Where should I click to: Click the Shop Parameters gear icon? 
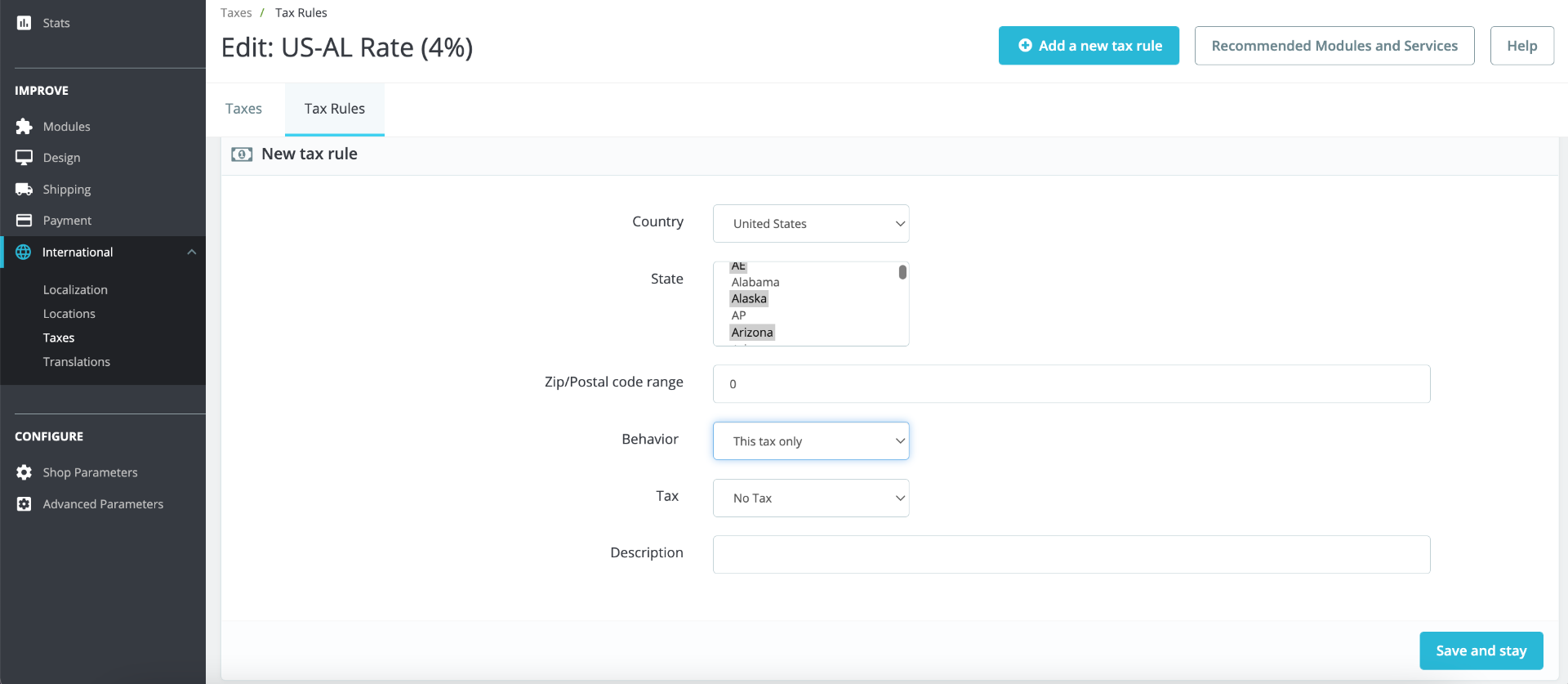click(24, 472)
